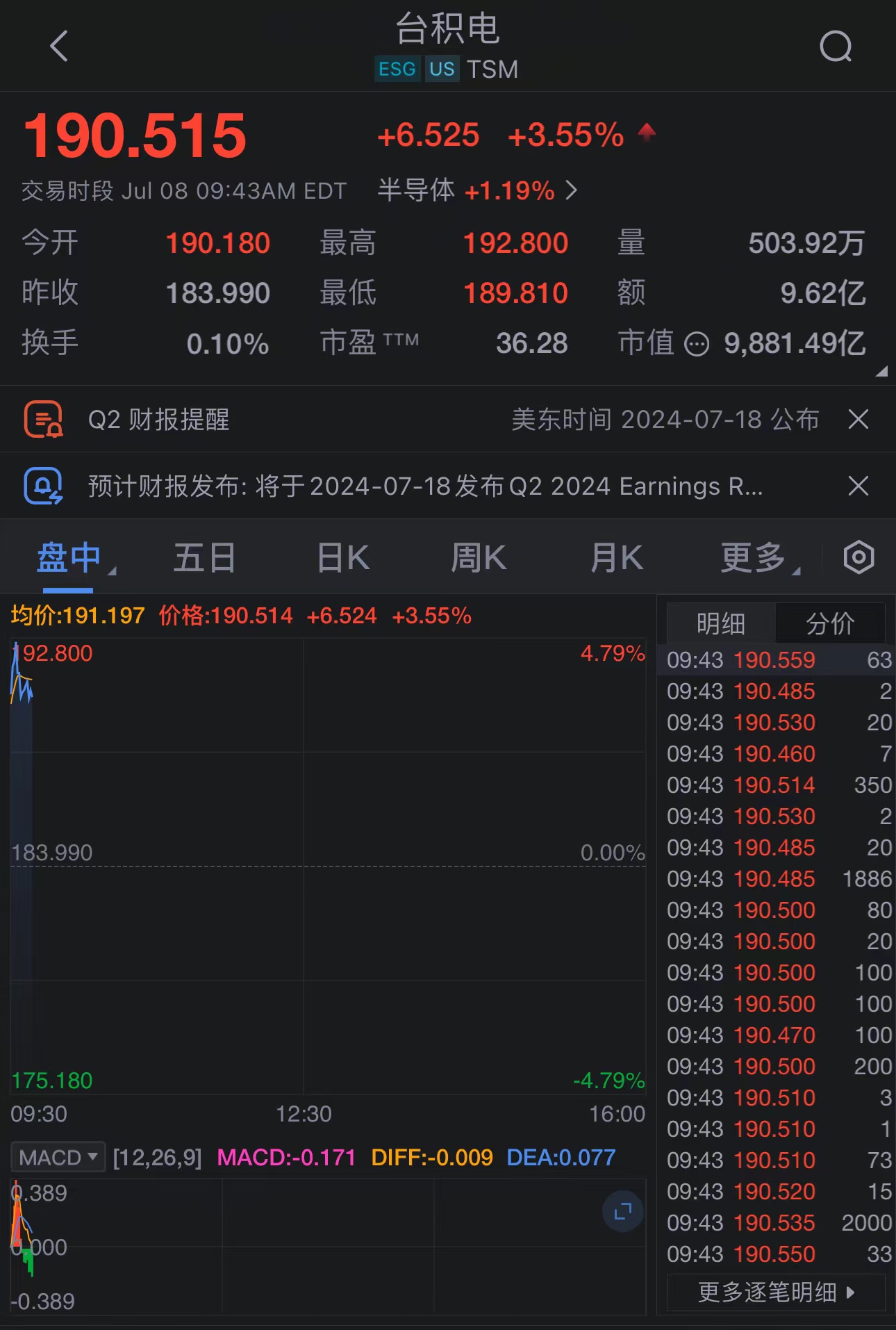Tap the Q2 earnings reminder icon

point(44,419)
